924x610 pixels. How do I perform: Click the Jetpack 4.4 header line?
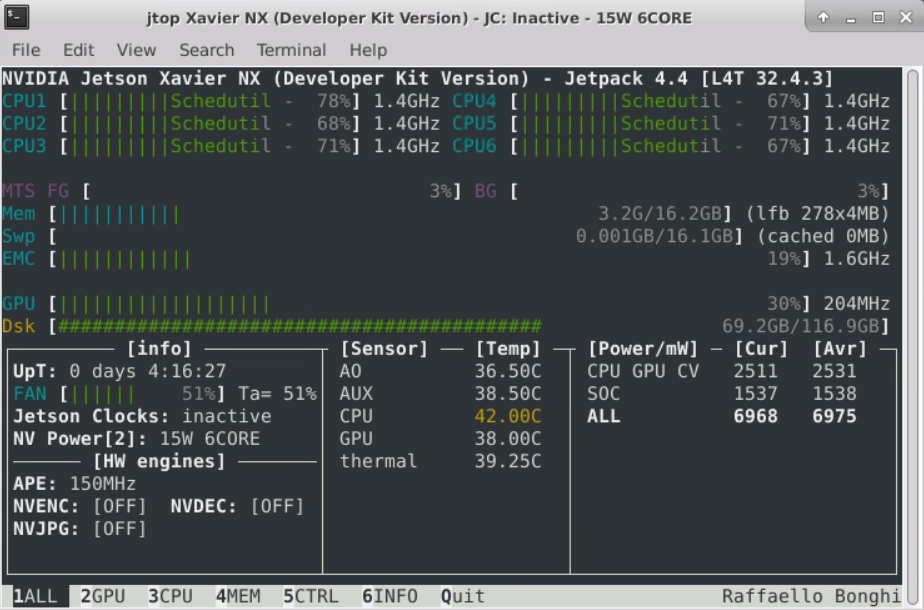[x=418, y=78]
